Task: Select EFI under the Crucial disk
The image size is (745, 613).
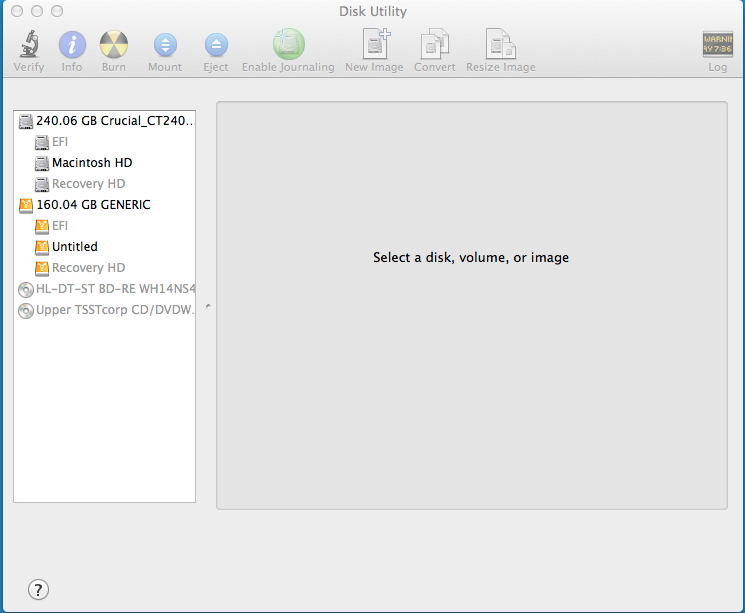Action: (x=105, y=142)
